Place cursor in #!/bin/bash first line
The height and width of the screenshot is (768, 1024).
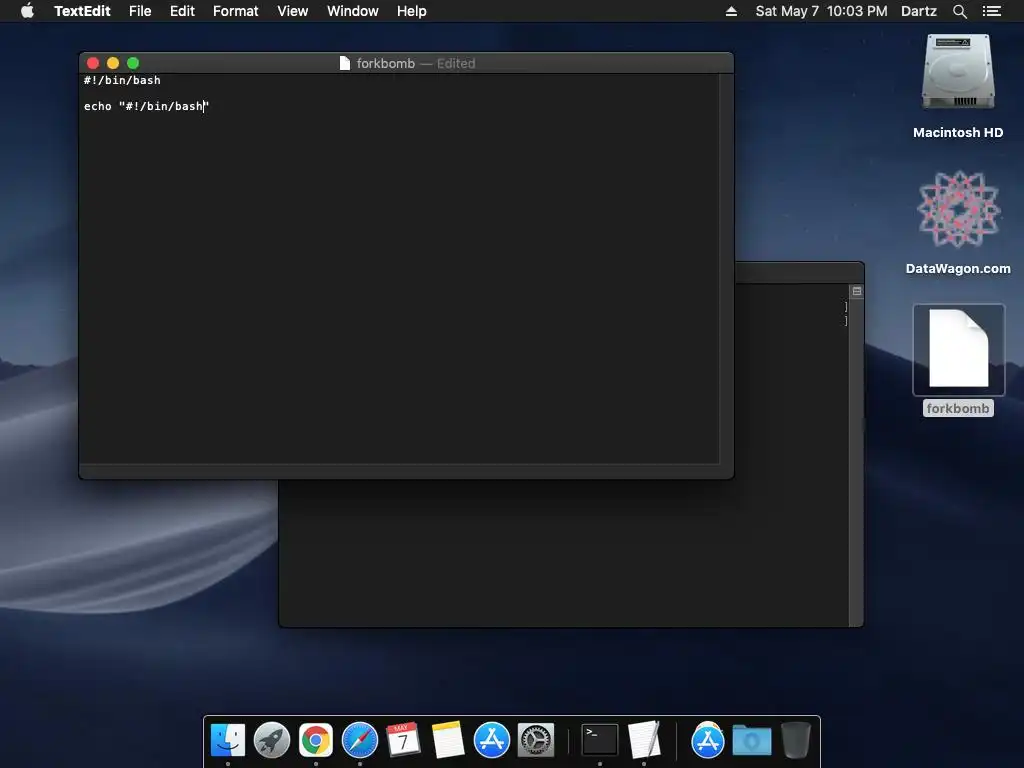122,80
